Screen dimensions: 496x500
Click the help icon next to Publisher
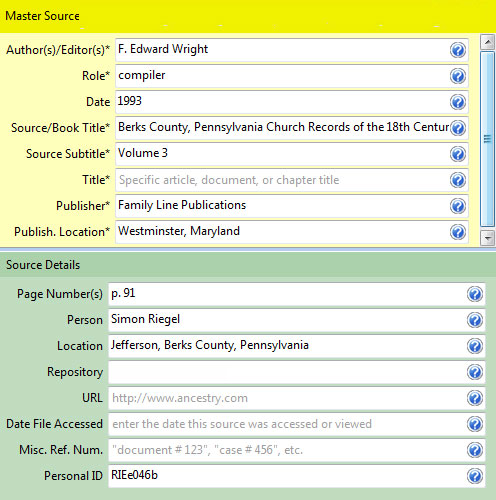(458, 206)
